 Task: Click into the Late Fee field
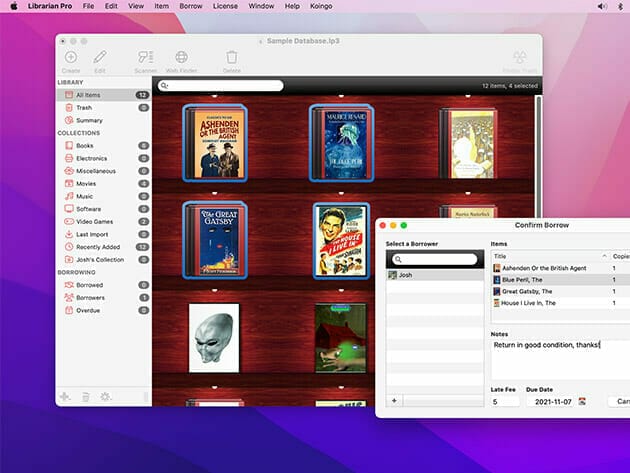(505, 401)
